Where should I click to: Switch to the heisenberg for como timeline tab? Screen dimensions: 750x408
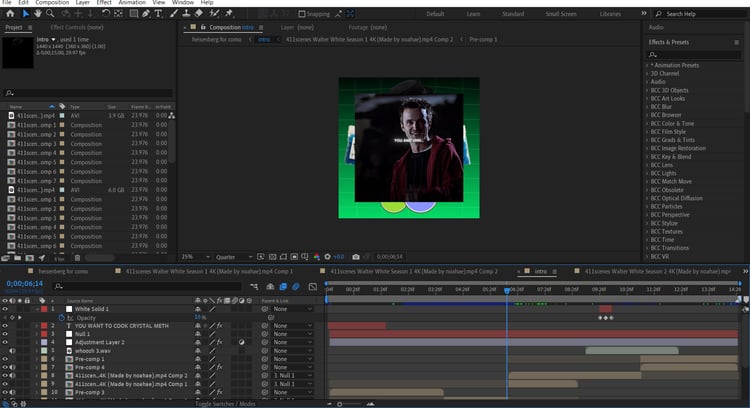tap(63, 271)
